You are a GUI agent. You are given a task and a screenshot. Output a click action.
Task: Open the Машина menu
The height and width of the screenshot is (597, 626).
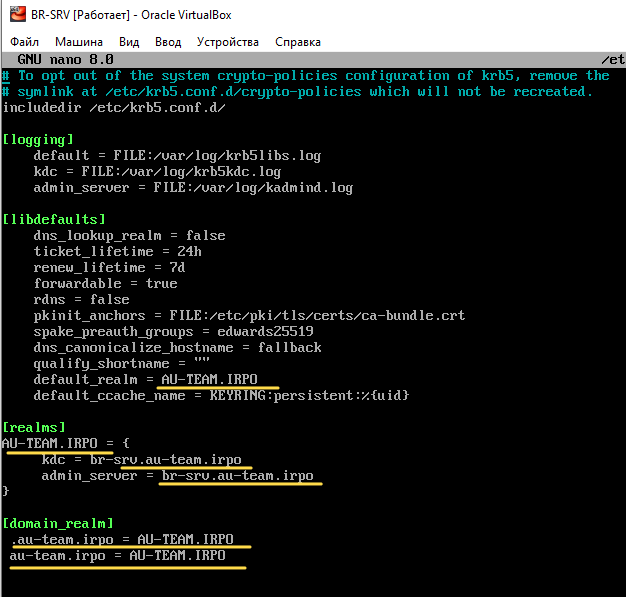(79, 42)
